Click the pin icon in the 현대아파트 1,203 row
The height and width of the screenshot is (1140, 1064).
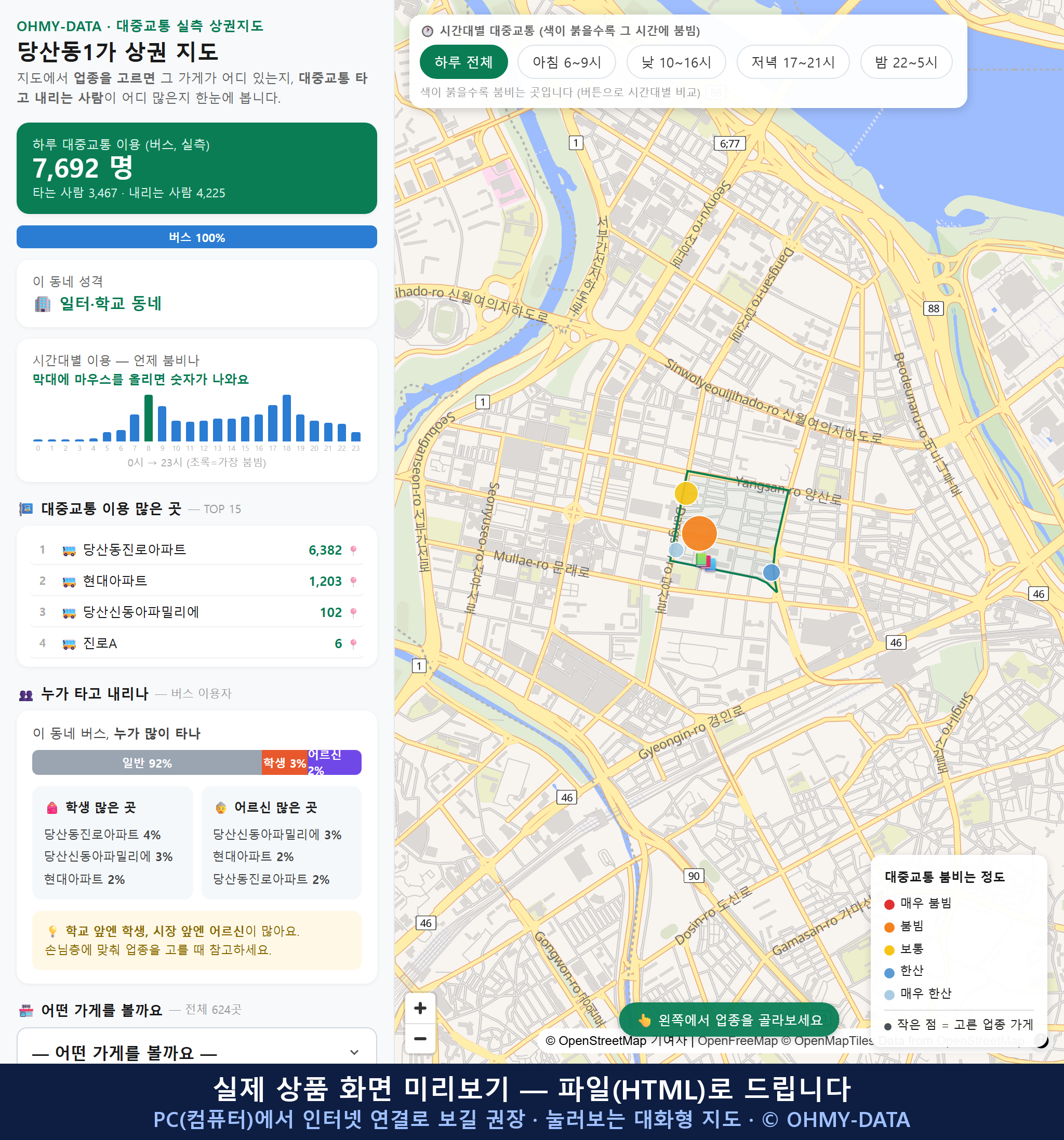pyautogui.click(x=353, y=582)
